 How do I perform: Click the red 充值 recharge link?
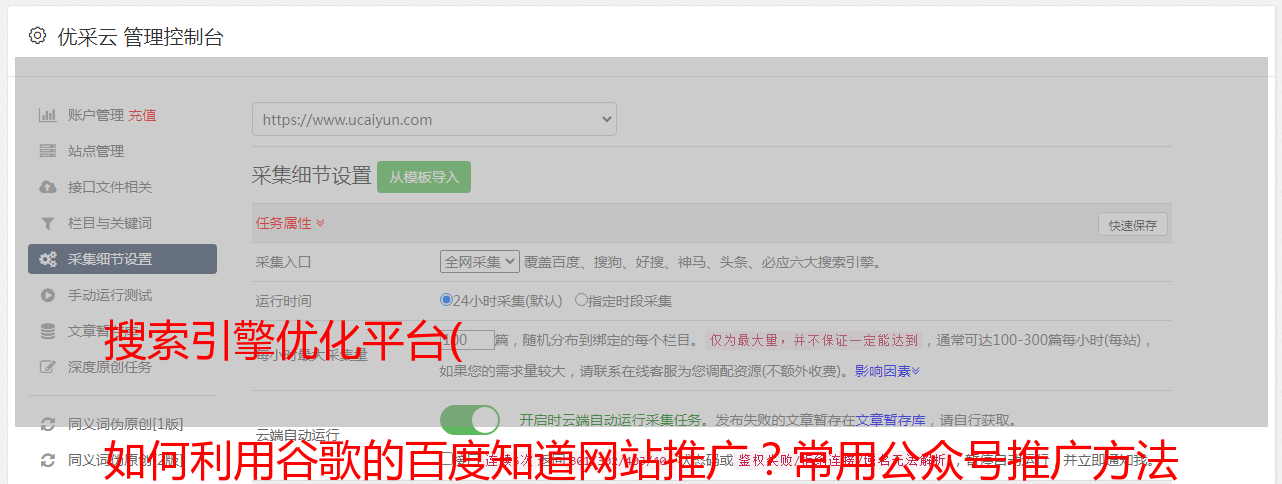pyautogui.click(x=142, y=115)
